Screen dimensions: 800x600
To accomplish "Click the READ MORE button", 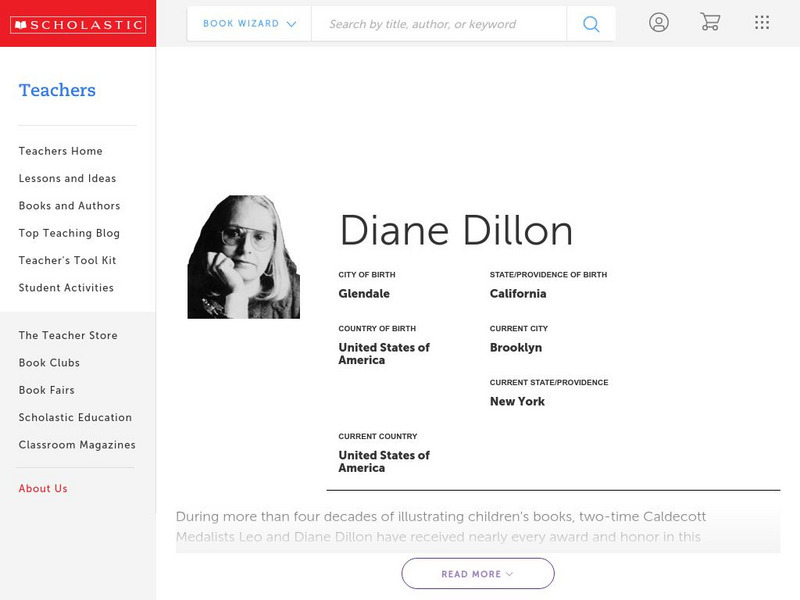I will (478, 573).
